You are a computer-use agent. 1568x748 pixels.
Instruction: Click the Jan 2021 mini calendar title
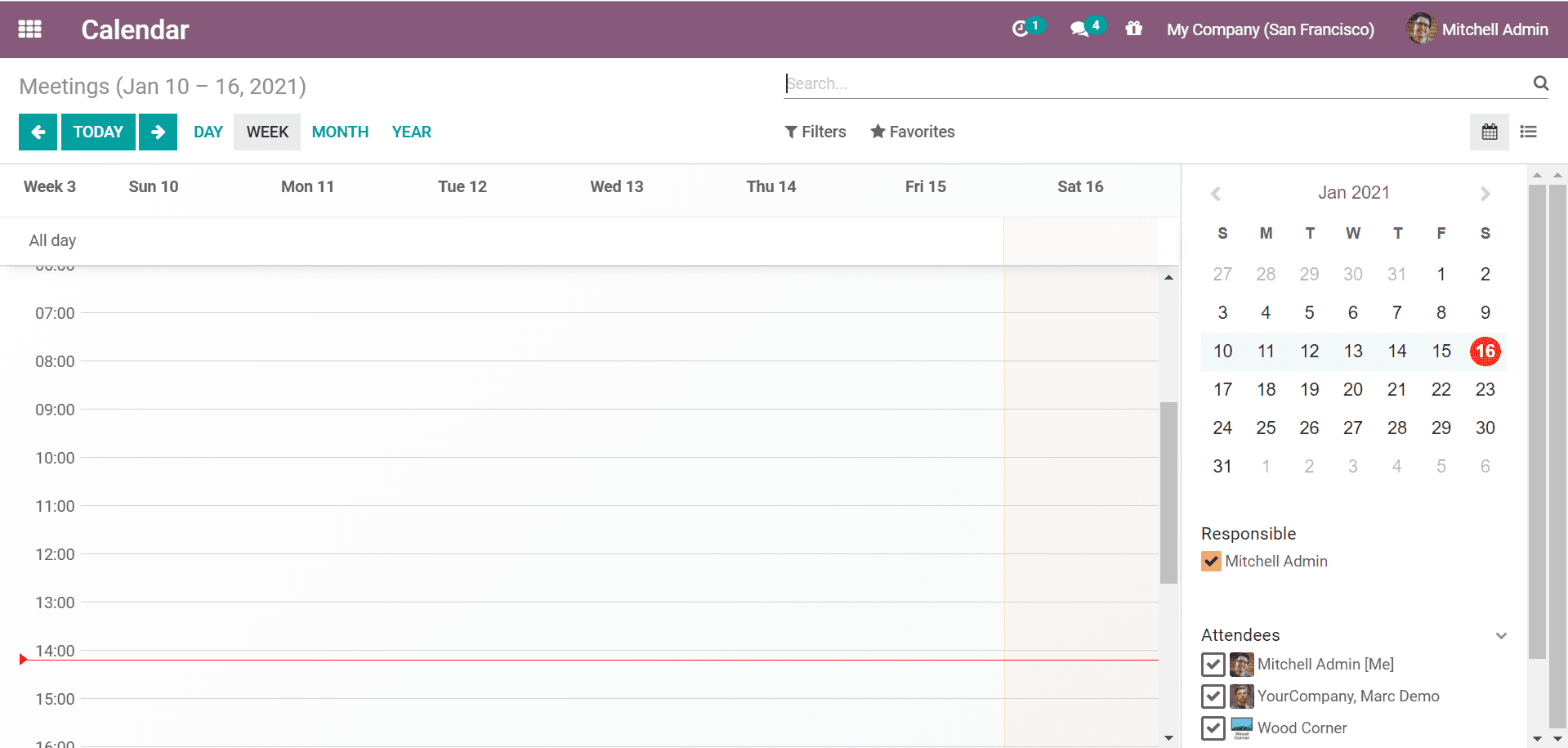1354,192
